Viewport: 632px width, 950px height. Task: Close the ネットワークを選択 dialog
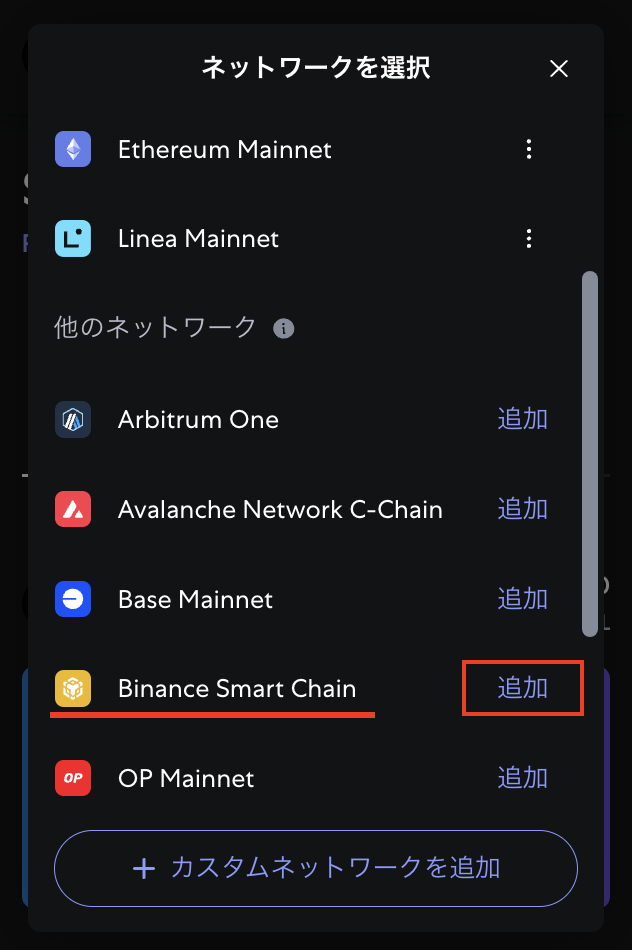(559, 68)
